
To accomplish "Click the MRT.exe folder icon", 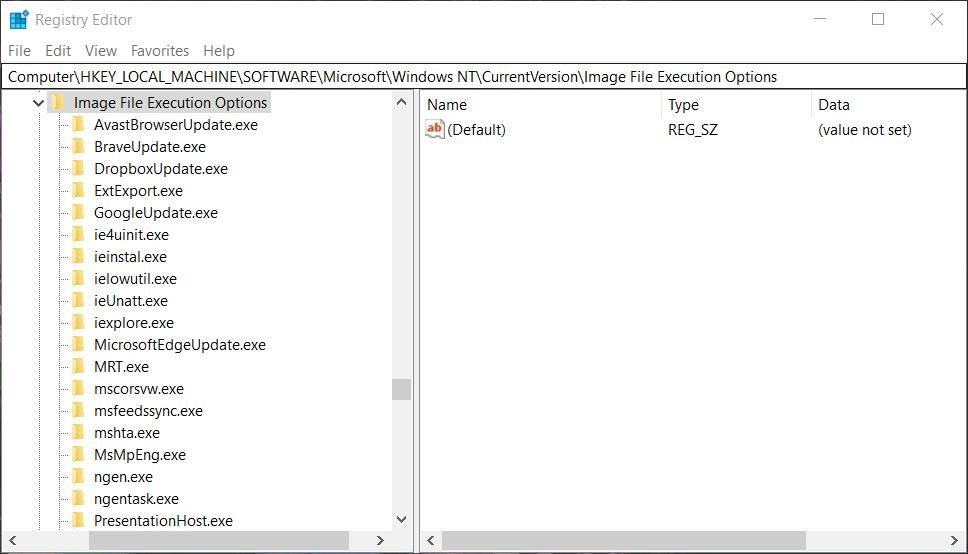I will (78, 367).
